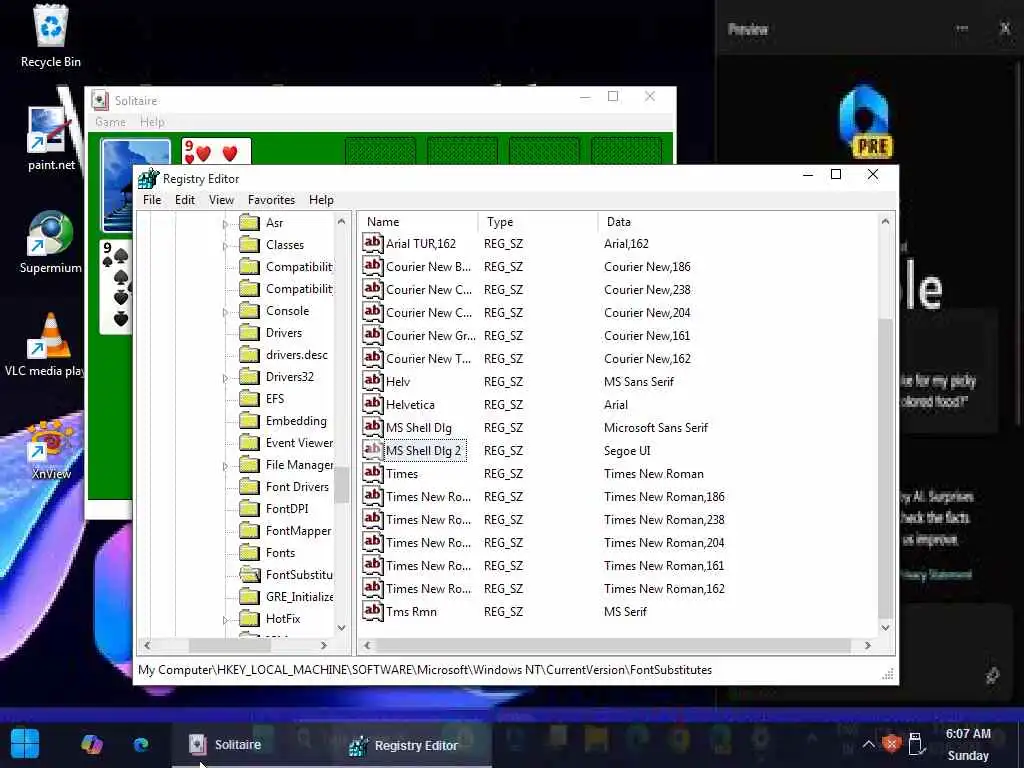Expand the HotFix registry key
The width and height of the screenshot is (1024, 768).
[x=225, y=620]
